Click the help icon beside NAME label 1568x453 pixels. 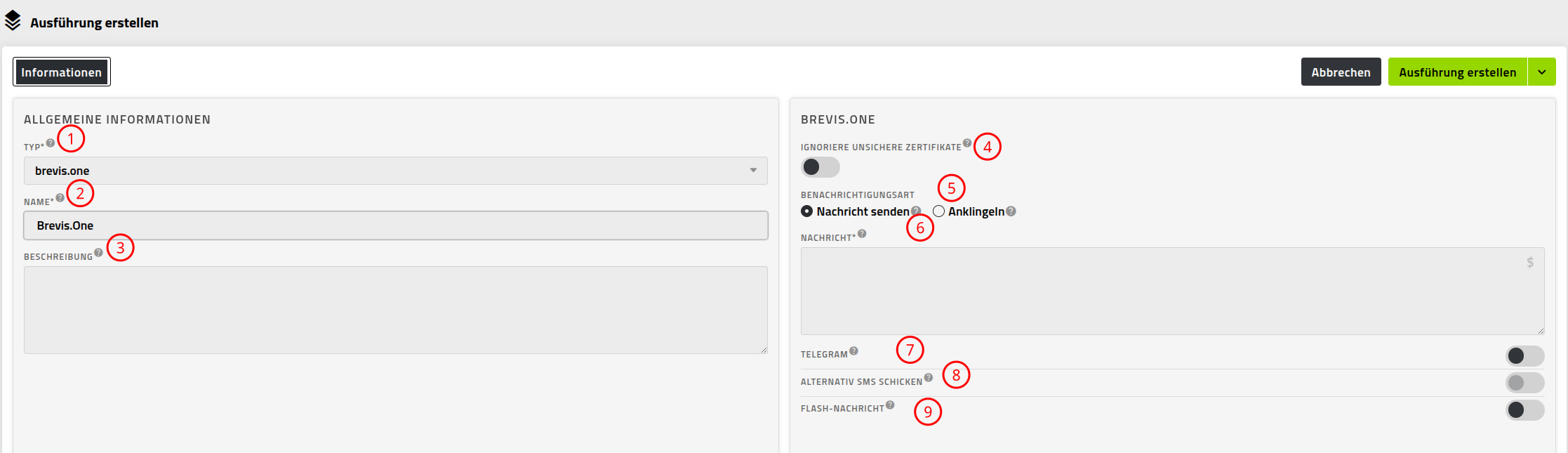60,198
